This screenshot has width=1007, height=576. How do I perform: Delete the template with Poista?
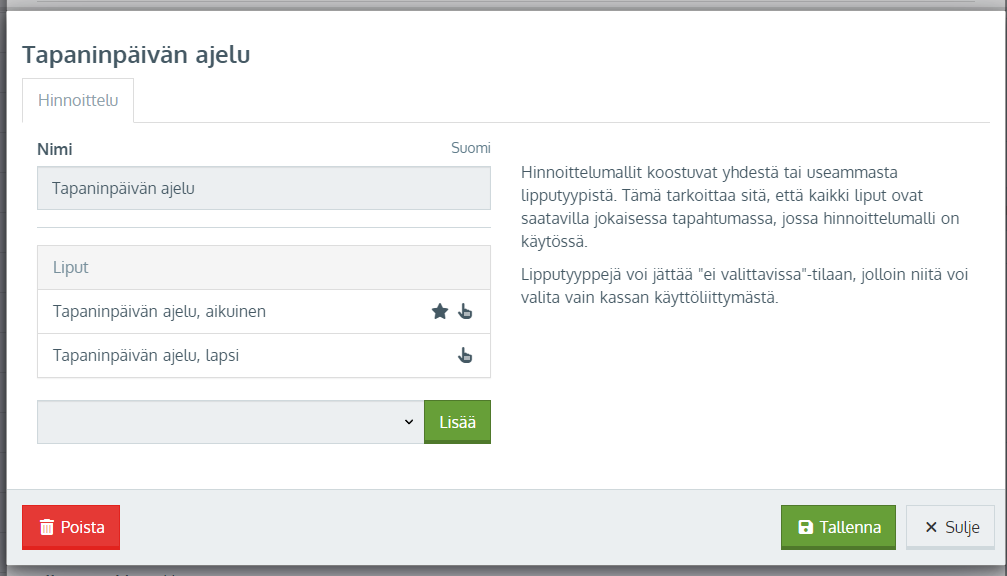[71, 527]
